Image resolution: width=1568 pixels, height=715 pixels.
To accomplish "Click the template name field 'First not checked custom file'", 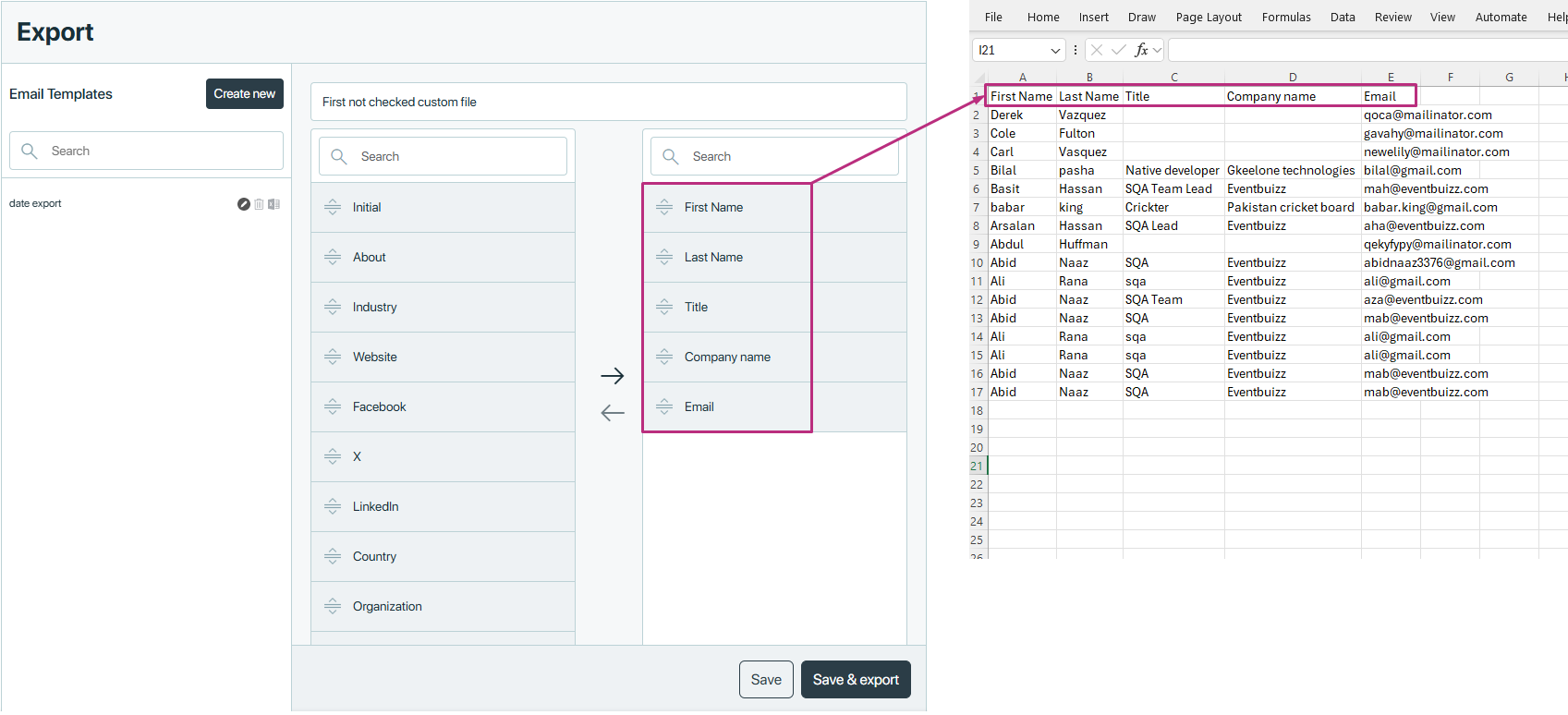I will 608,102.
